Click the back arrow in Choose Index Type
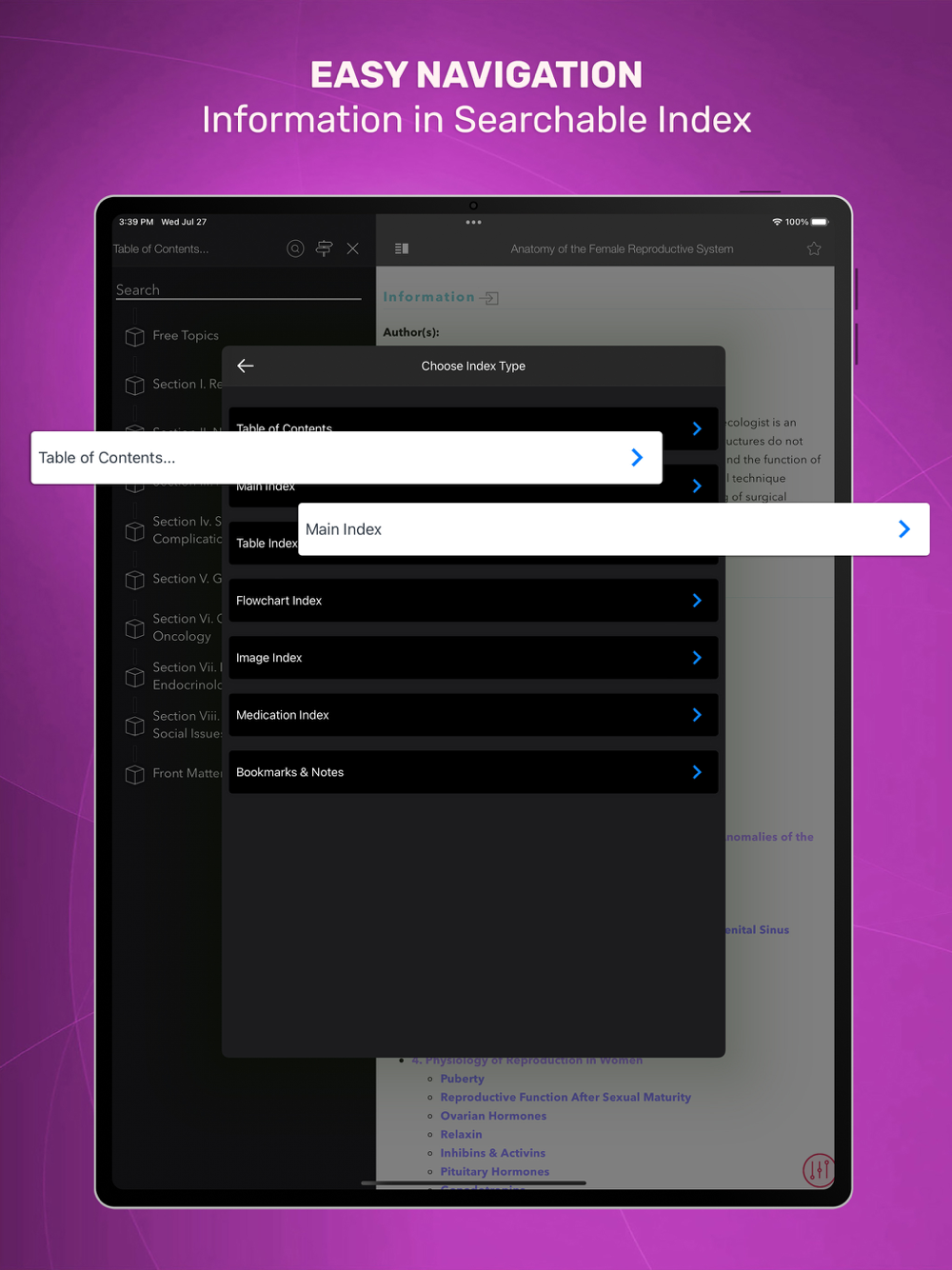 tap(246, 366)
